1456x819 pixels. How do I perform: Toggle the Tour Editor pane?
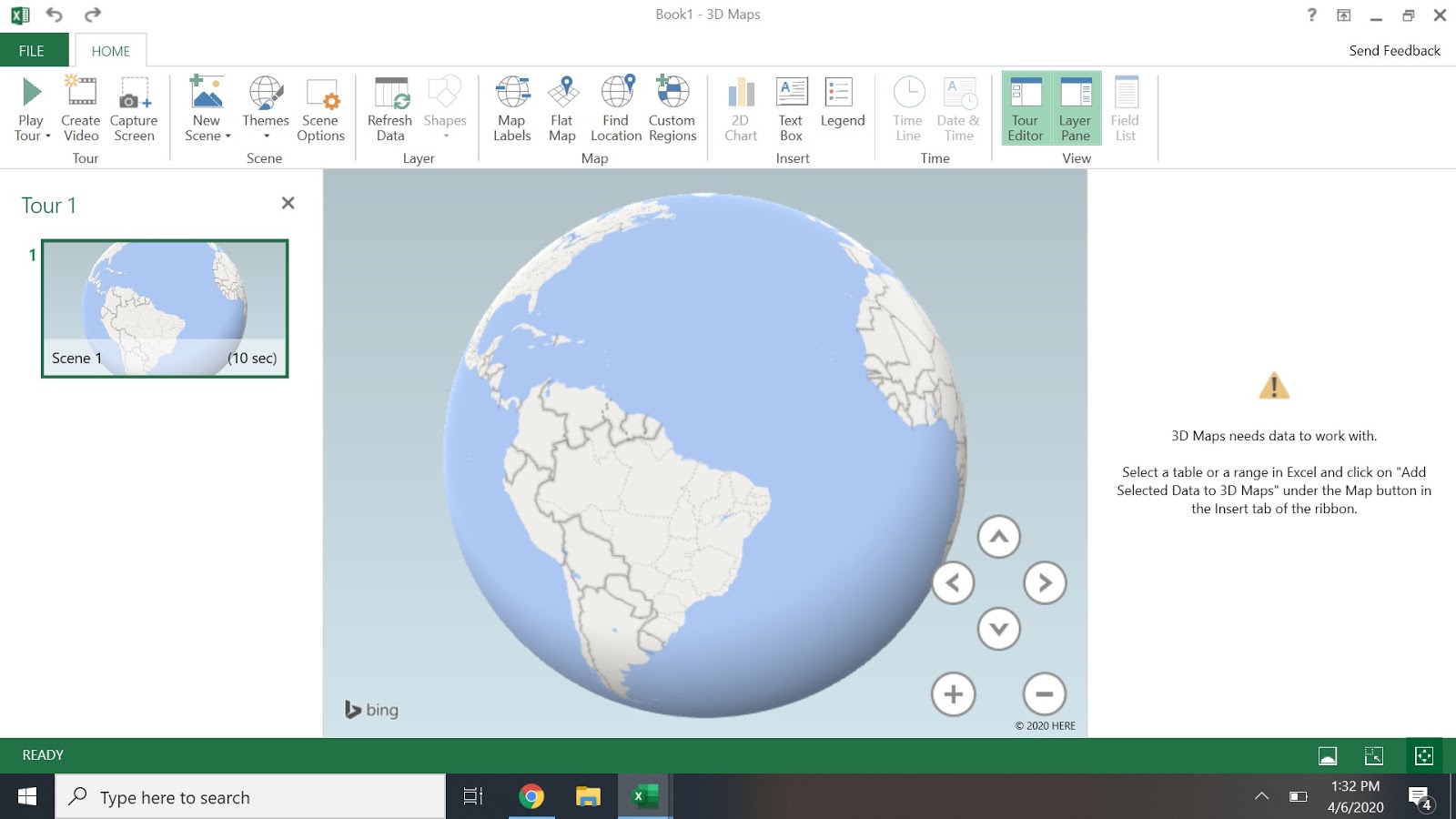click(x=1026, y=109)
